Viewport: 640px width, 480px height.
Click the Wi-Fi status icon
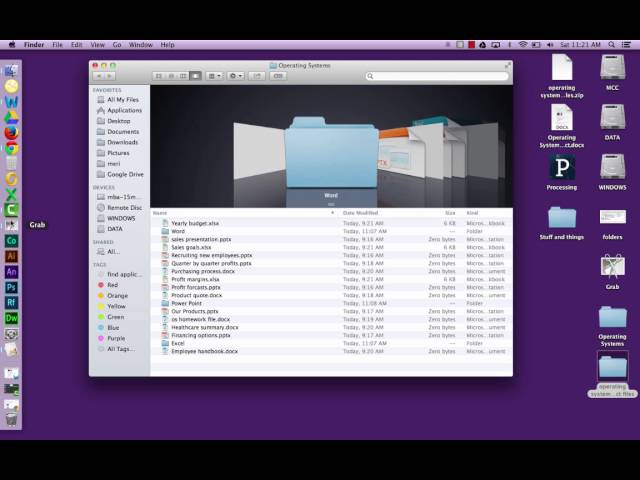(x=523, y=45)
